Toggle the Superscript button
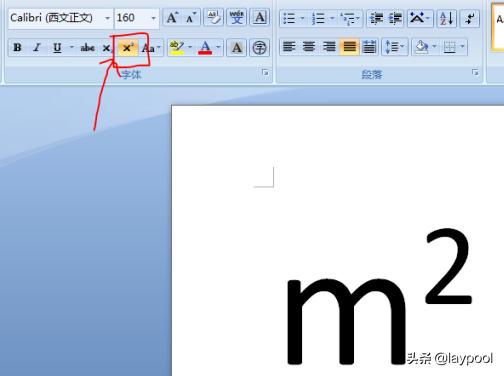 coord(128,48)
